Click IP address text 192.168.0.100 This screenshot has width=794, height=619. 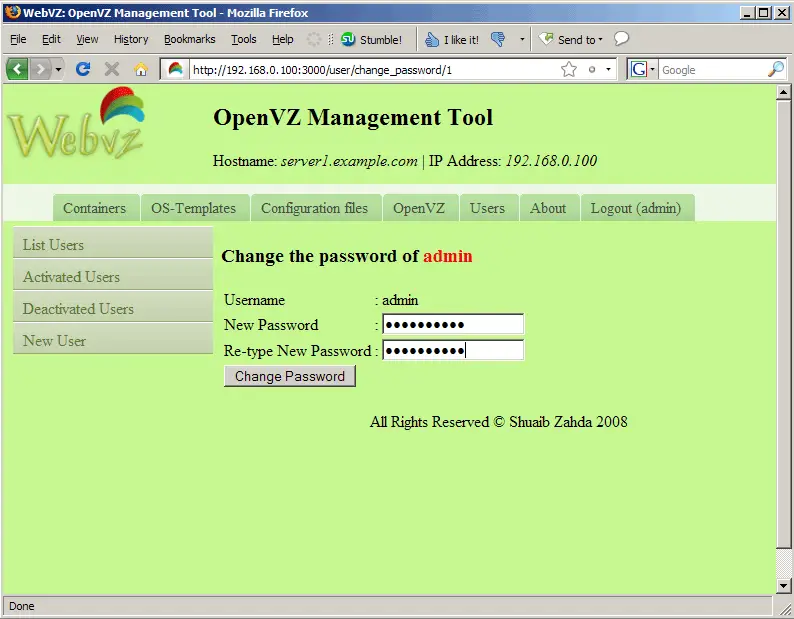pyautogui.click(x=551, y=161)
